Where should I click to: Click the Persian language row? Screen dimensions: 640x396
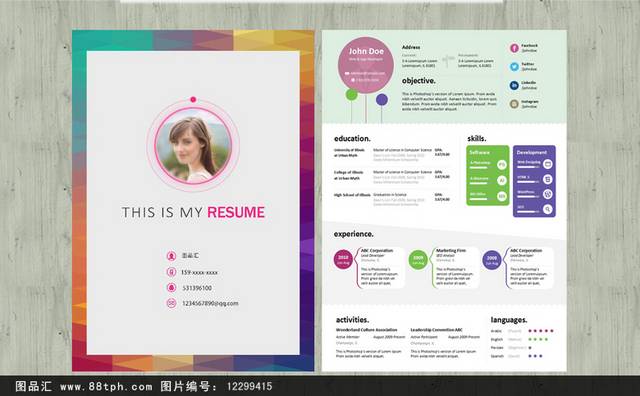511,348
